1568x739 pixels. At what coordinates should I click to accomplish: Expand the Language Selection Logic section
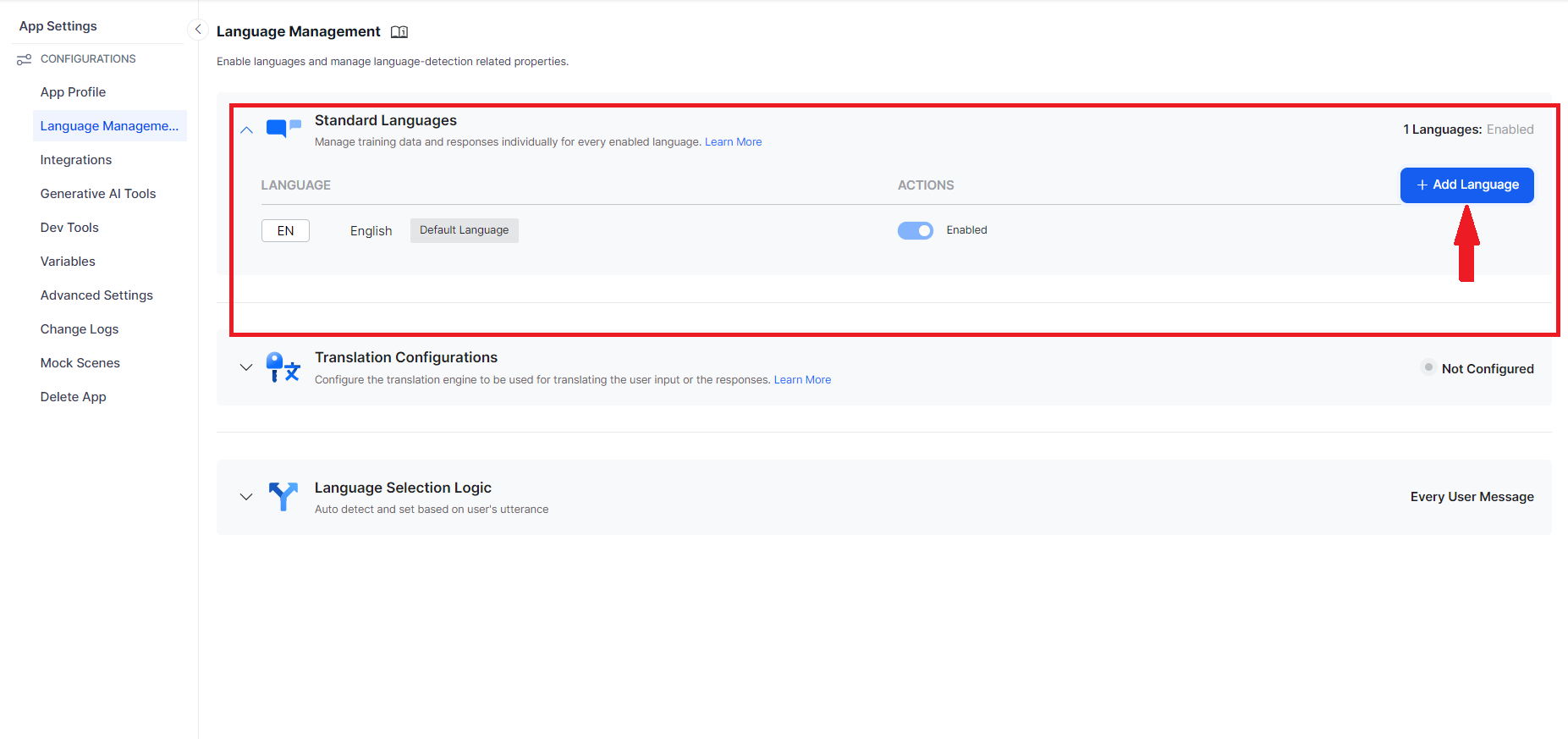[246, 497]
